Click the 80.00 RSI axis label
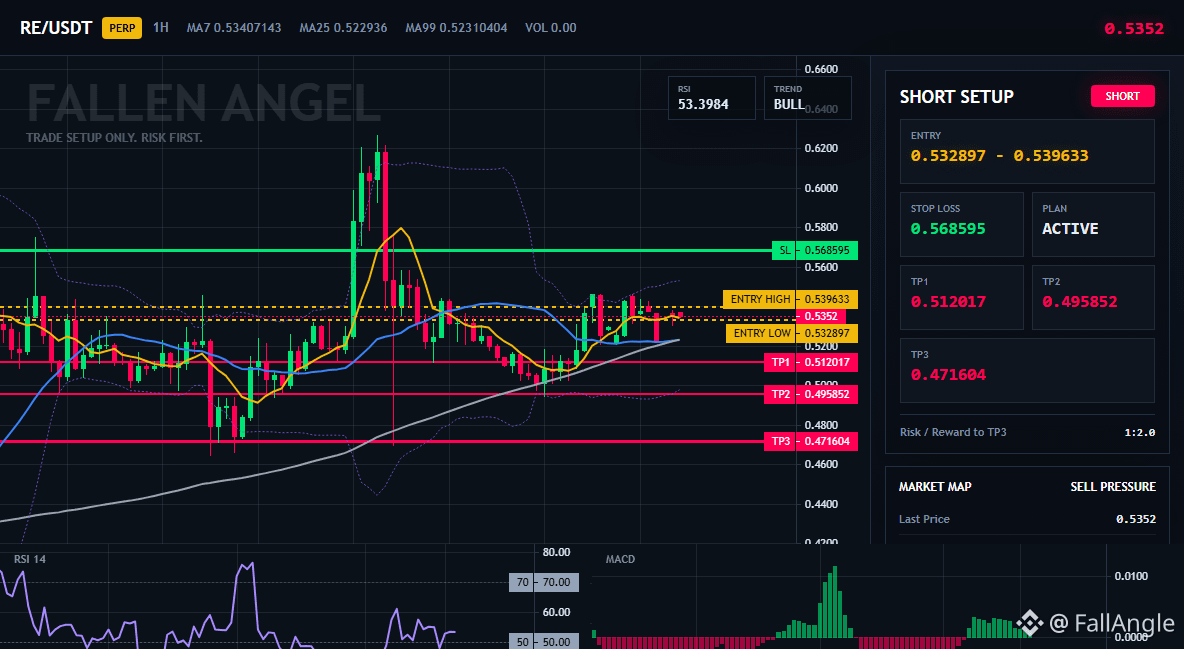 [557, 552]
